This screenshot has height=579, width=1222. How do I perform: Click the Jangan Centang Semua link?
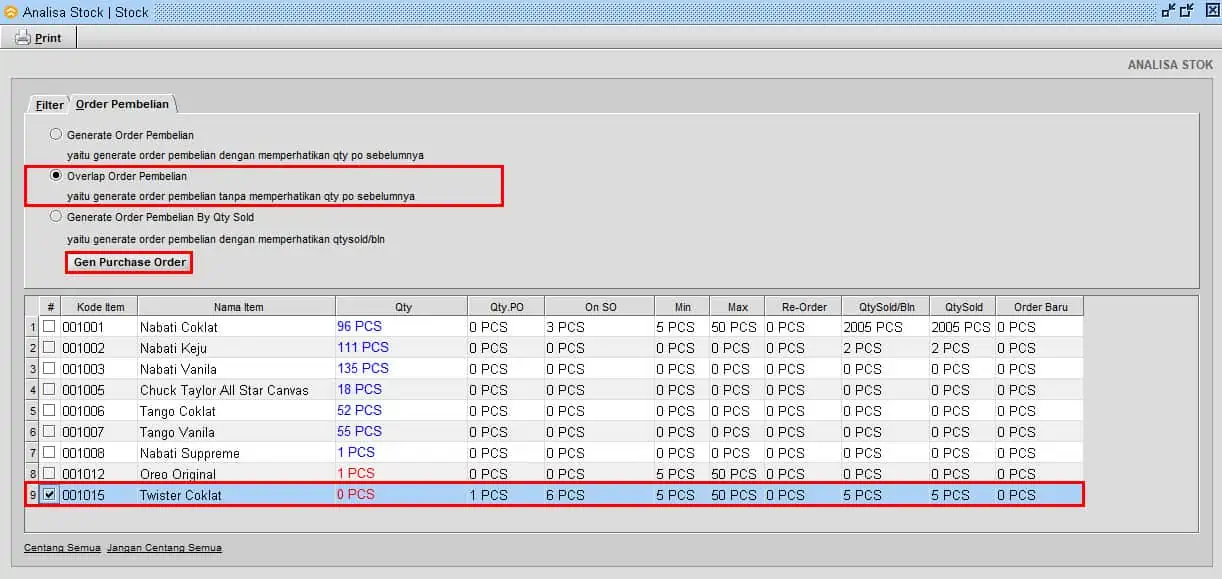click(x=164, y=548)
